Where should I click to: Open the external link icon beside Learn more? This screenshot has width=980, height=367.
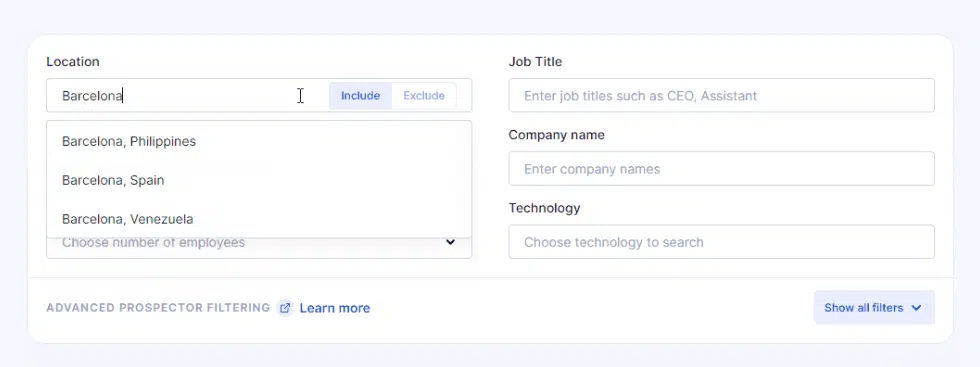(285, 308)
